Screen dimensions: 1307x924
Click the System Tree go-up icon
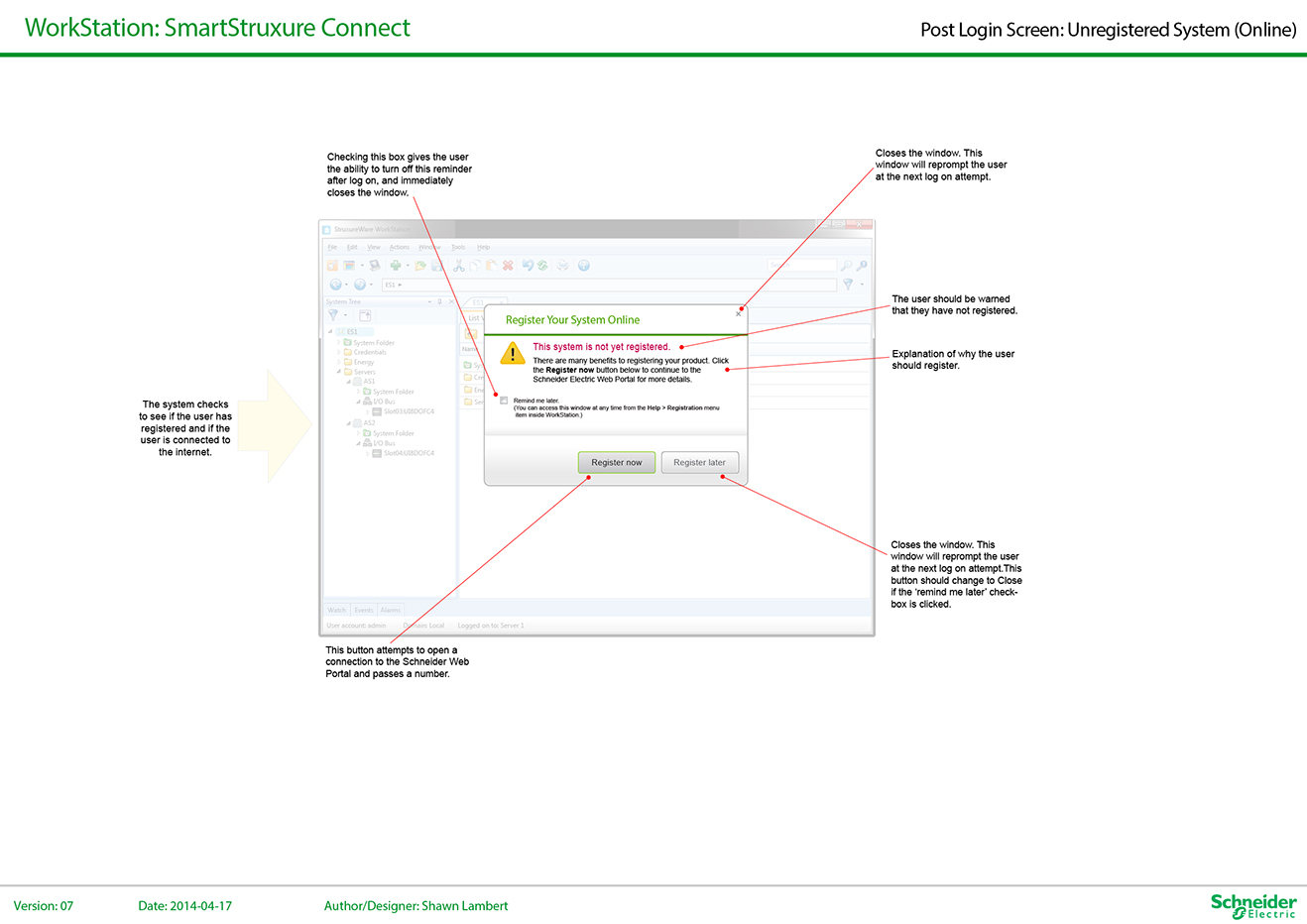[x=365, y=315]
